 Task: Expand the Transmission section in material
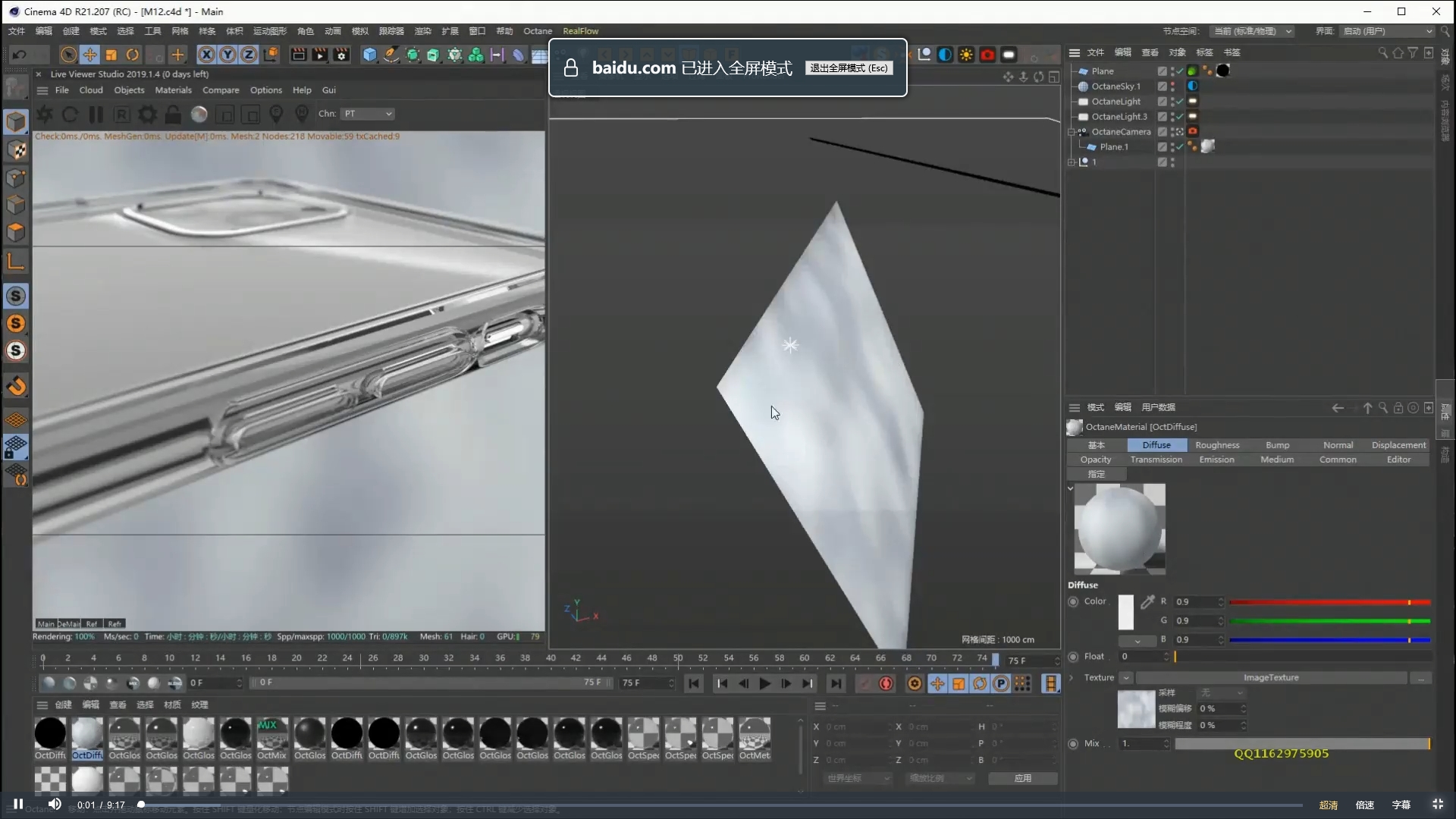pos(1156,459)
